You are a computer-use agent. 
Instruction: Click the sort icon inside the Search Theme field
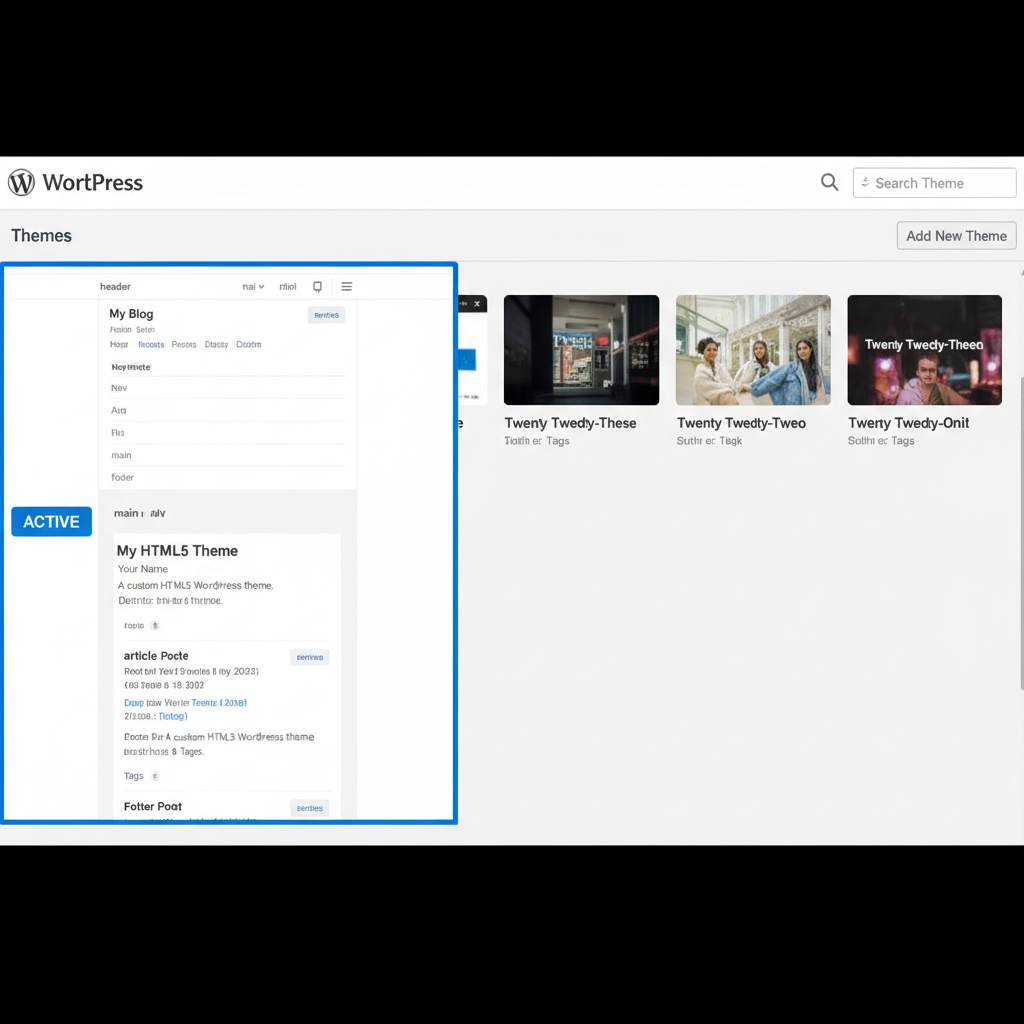(x=864, y=182)
